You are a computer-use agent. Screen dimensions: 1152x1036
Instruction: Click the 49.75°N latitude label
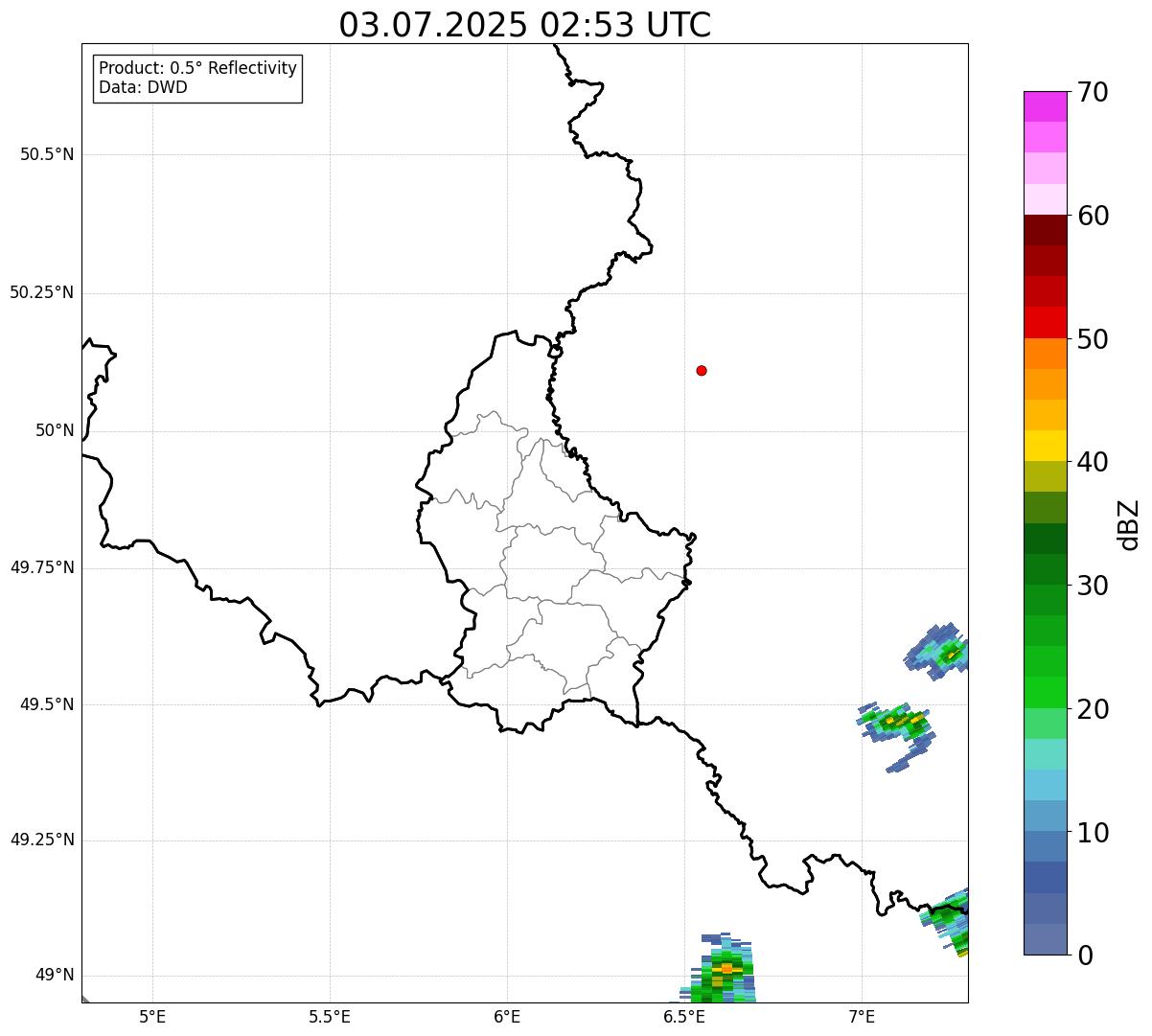tap(42, 567)
